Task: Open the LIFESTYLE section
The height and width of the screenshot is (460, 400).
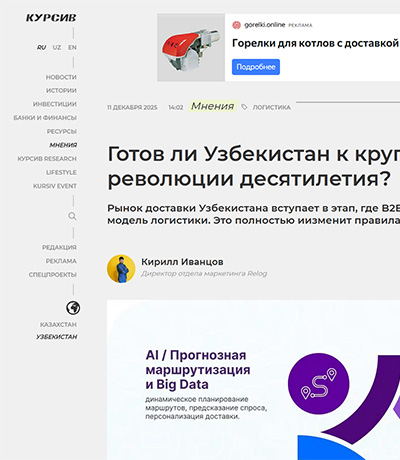Action: [61, 172]
